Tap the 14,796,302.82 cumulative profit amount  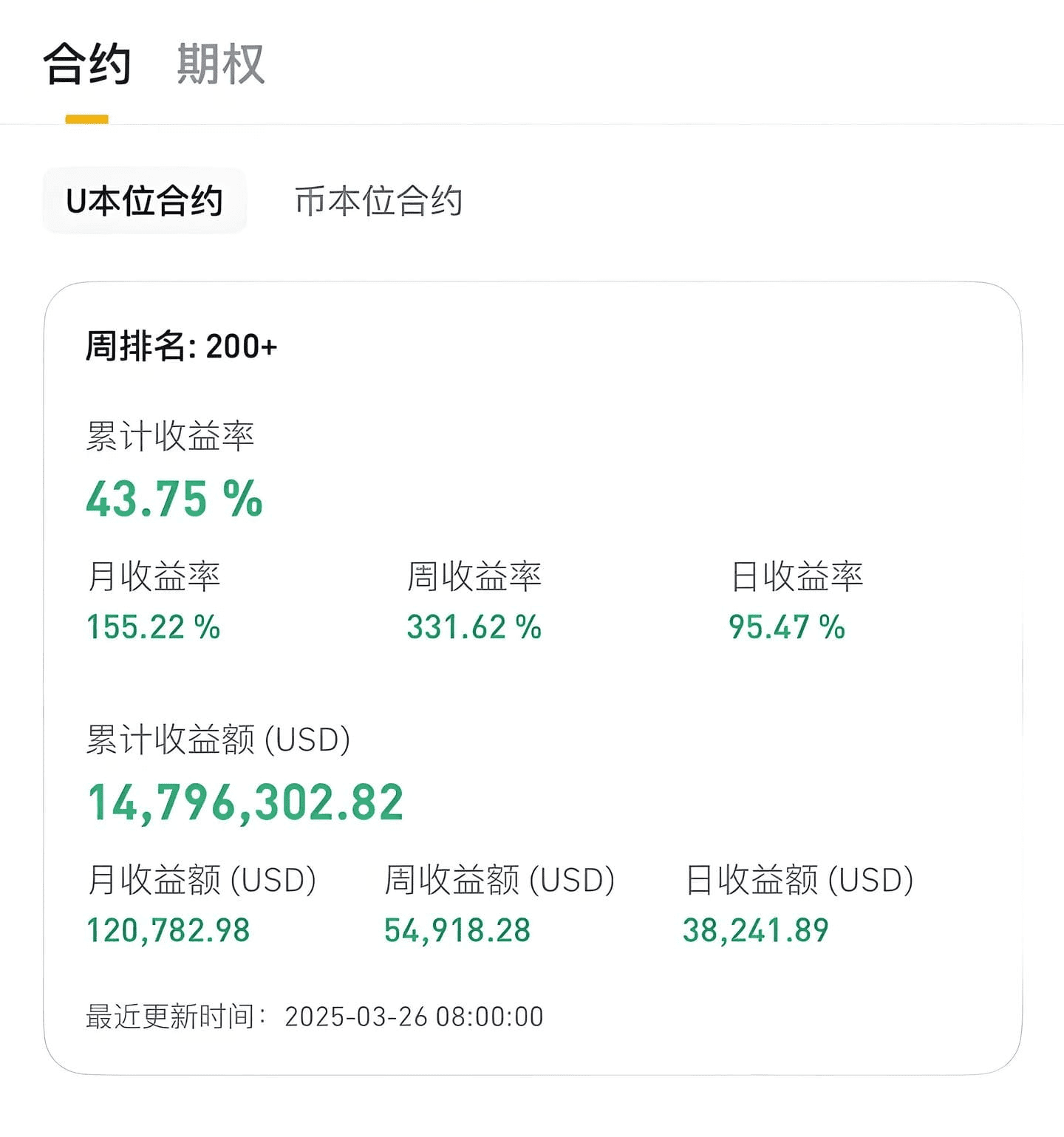pyautogui.click(x=245, y=803)
